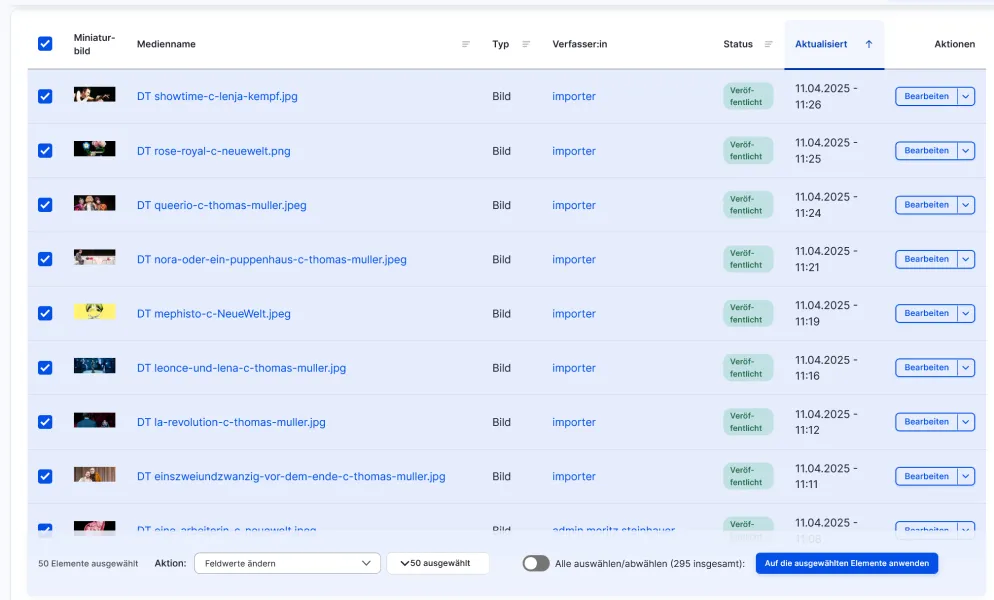Click the date 11.04.2025 - 11:19
994x600 pixels.
[826, 313]
